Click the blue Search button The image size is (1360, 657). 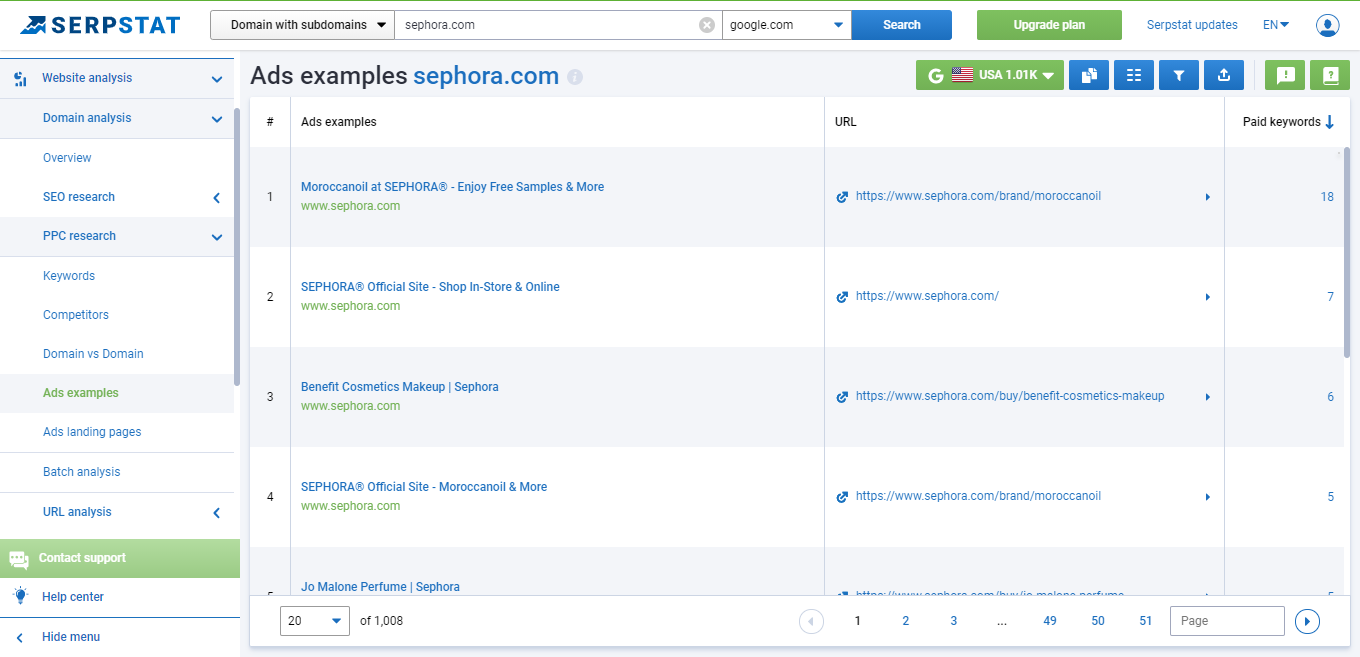pos(902,25)
